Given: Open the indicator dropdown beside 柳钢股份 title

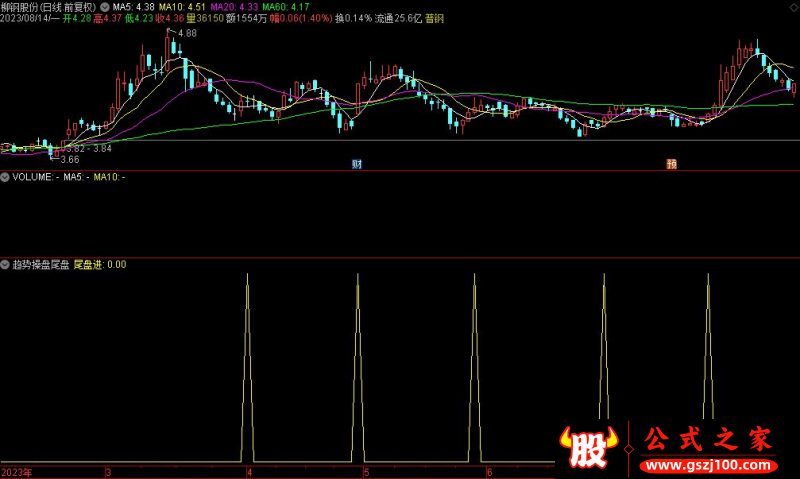Looking at the screenshot, I should coord(105,7).
